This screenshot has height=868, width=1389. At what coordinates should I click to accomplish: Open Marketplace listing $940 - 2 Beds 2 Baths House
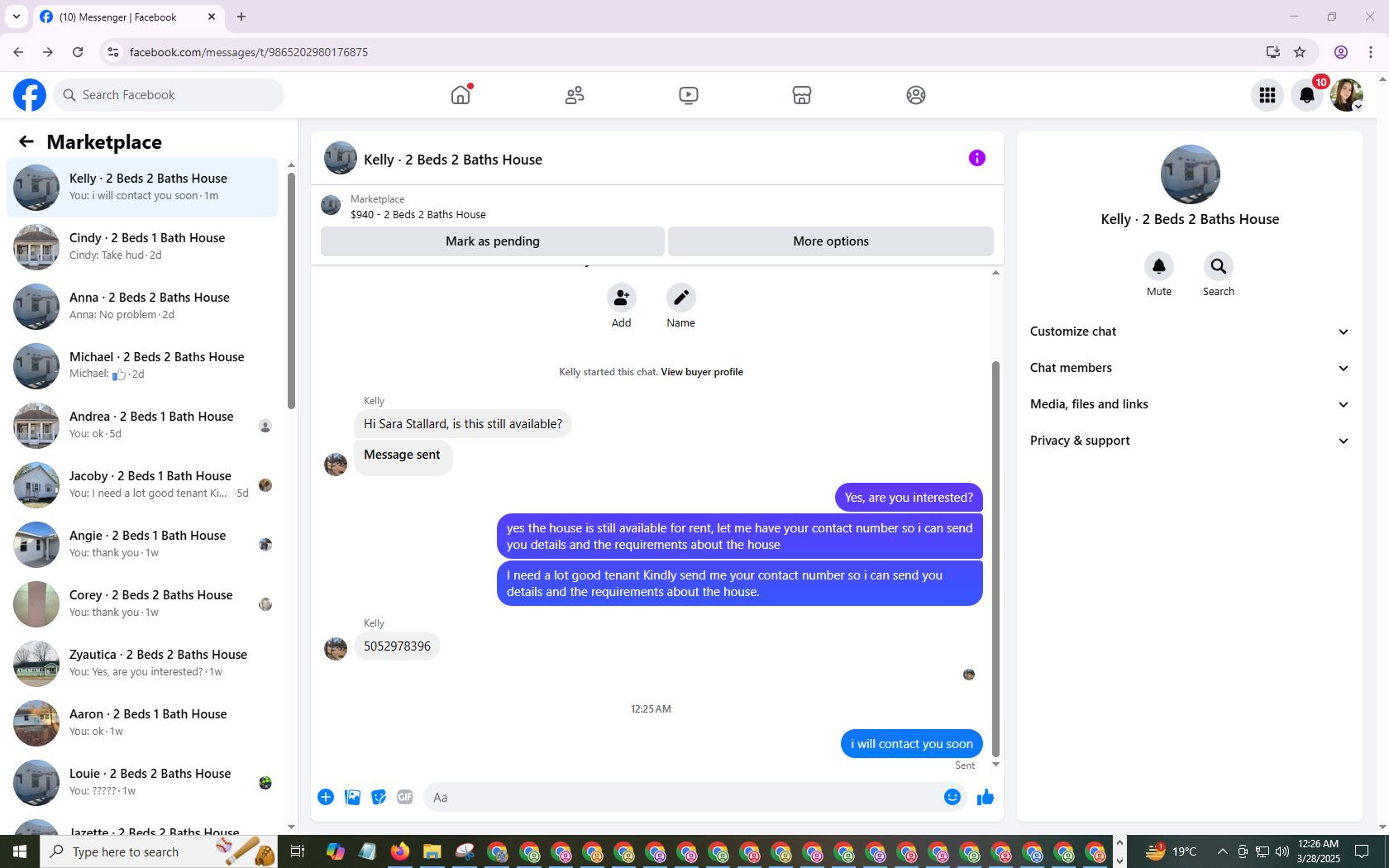418,215
